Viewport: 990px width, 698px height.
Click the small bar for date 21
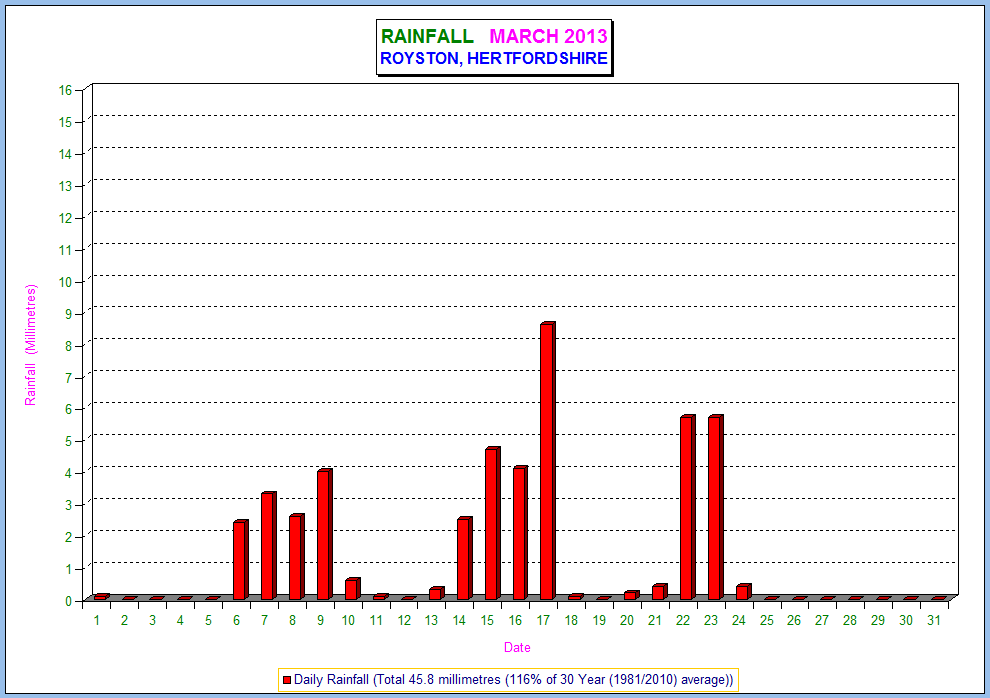660,592
